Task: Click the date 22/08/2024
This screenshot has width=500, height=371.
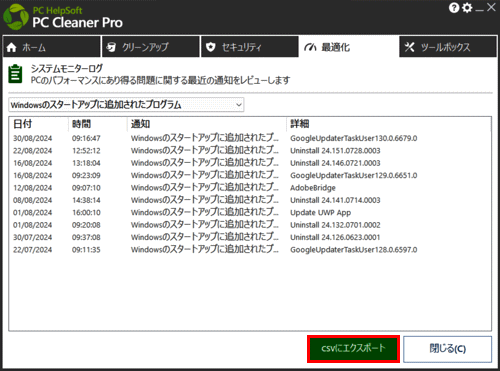Action: (x=33, y=151)
